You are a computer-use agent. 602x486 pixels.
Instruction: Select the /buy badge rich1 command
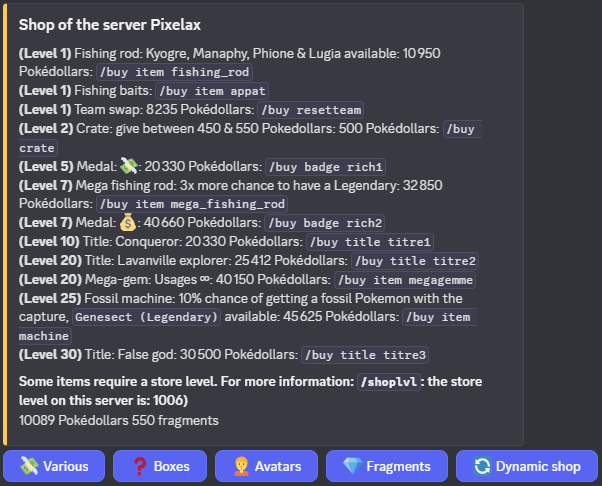point(326,167)
